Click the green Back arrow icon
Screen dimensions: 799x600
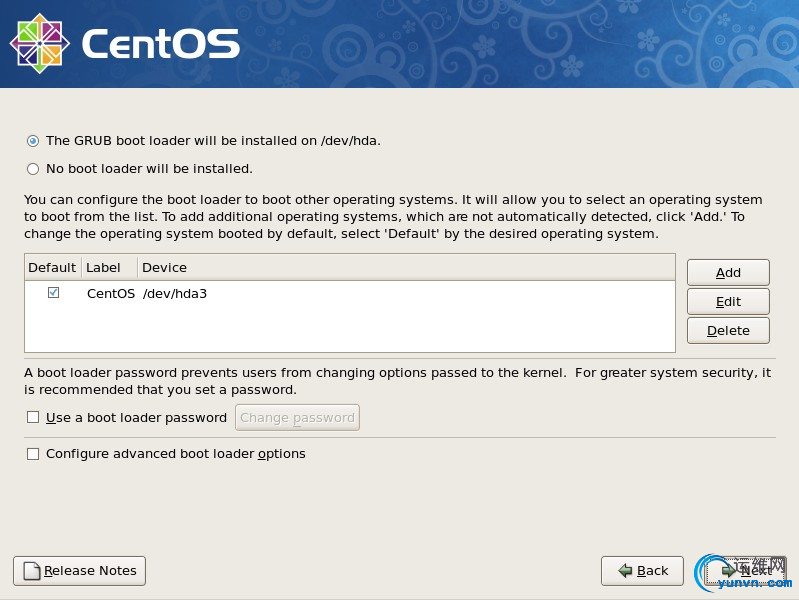coord(625,571)
